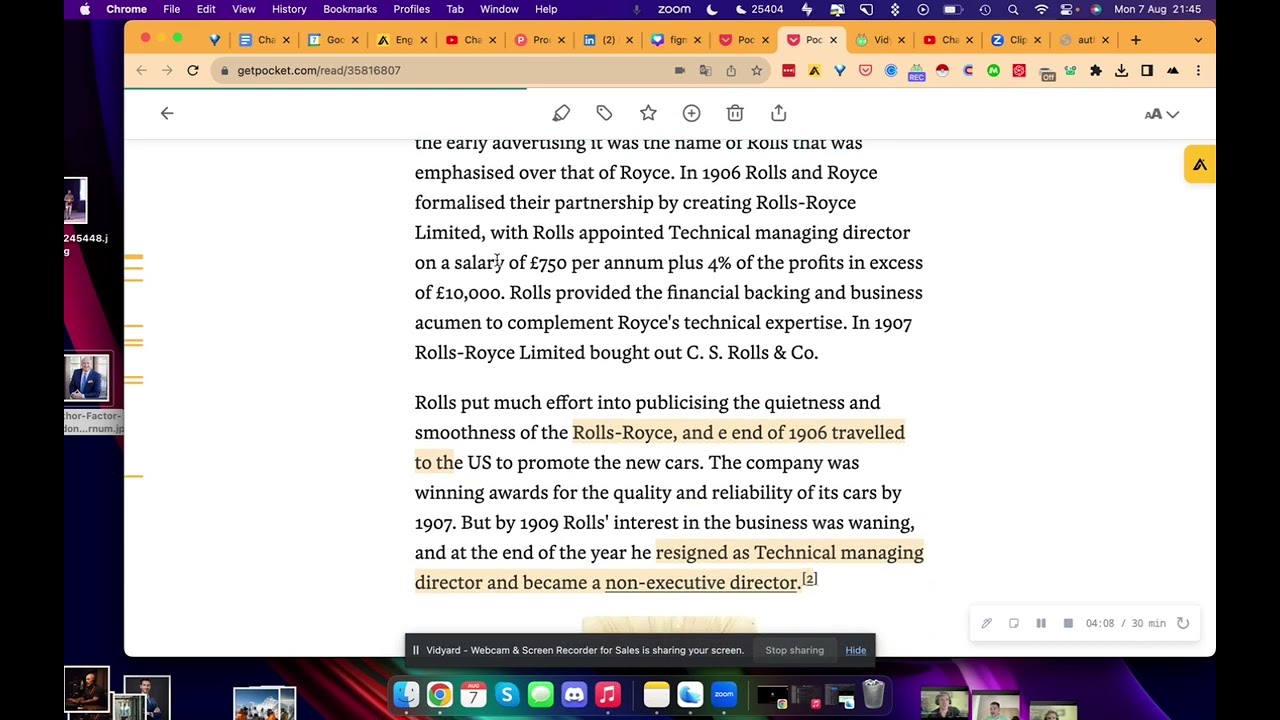Open the zoom menu bar item
This screenshot has width=1280, height=720.
(x=674, y=9)
